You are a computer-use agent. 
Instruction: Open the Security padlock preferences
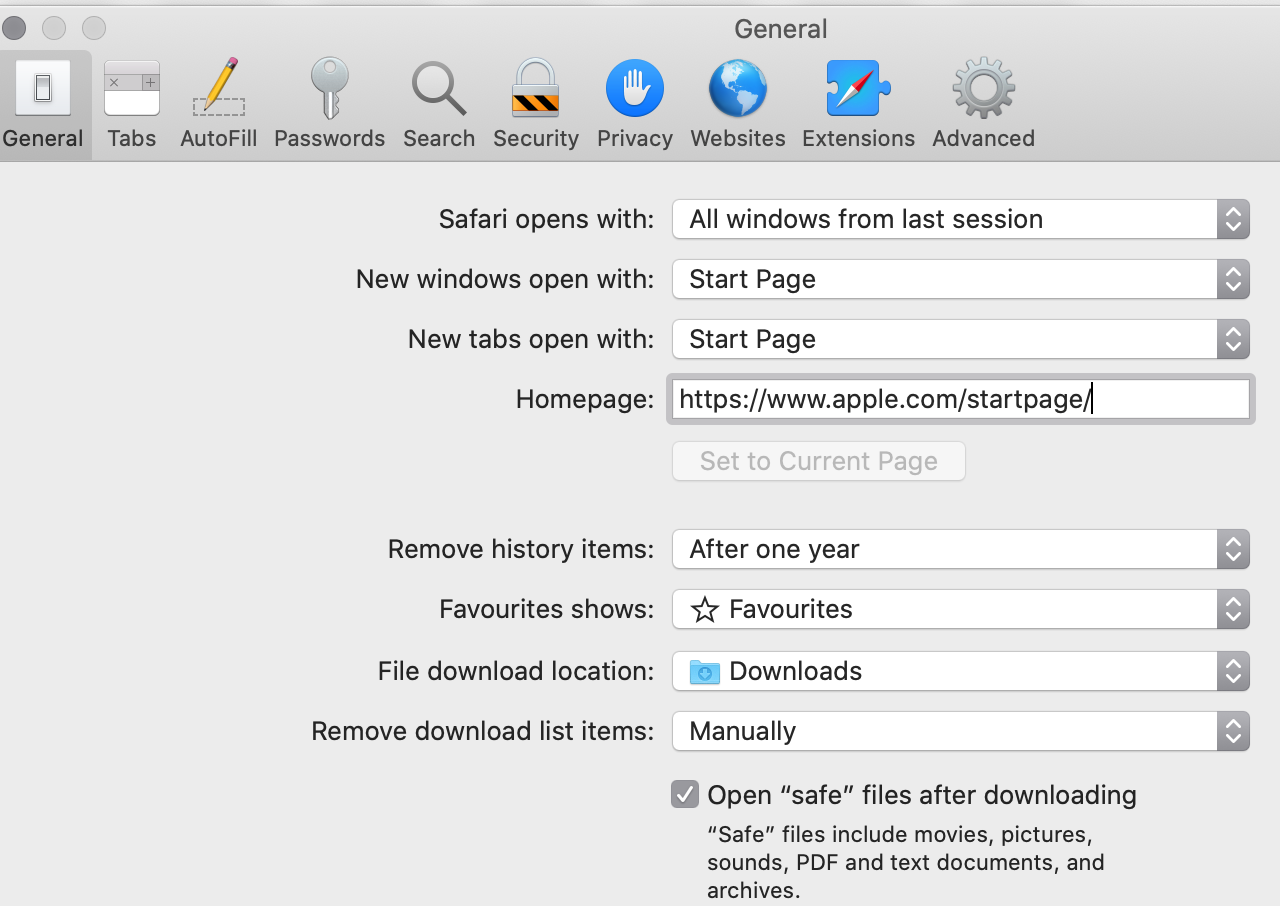(536, 105)
